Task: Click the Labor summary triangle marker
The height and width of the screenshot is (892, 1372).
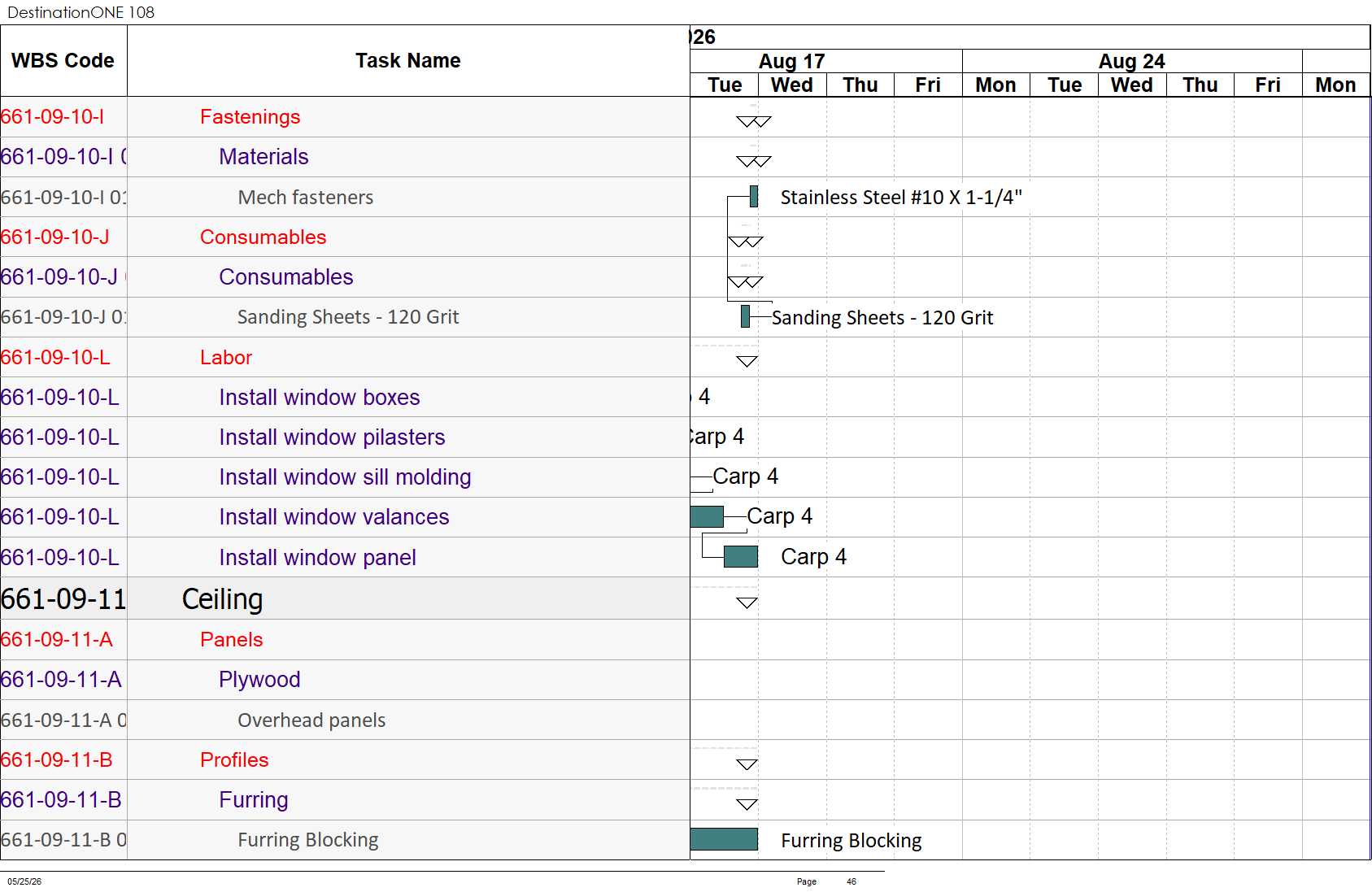Action: tap(747, 362)
